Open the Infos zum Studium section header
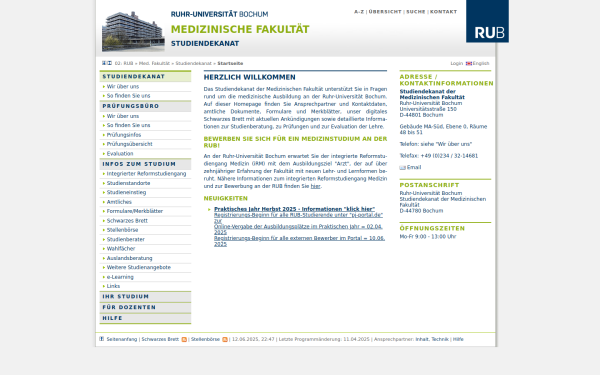The width and height of the screenshot is (600, 375). (x=145, y=164)
